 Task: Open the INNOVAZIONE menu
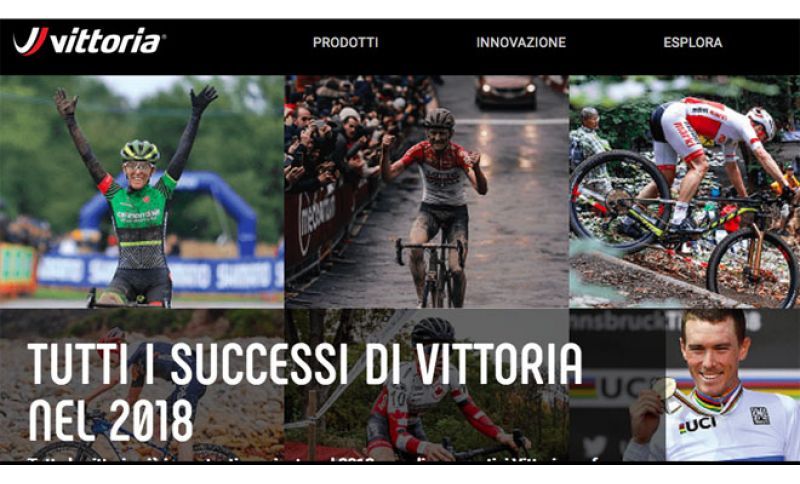[x=521, y=42]
